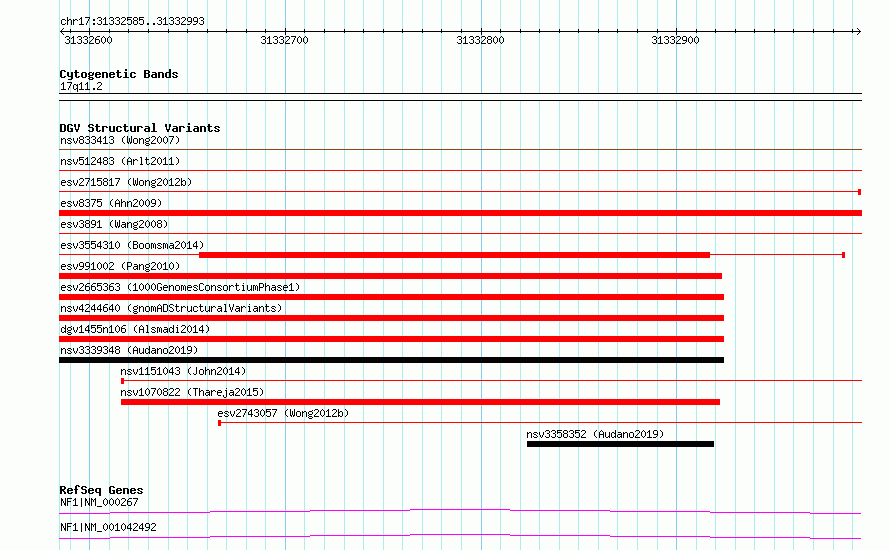Image resolution: width=890 pixels, height=550 pixels.
Task: Click the DGV Structural Variants track title
Action: click(140, 128)
